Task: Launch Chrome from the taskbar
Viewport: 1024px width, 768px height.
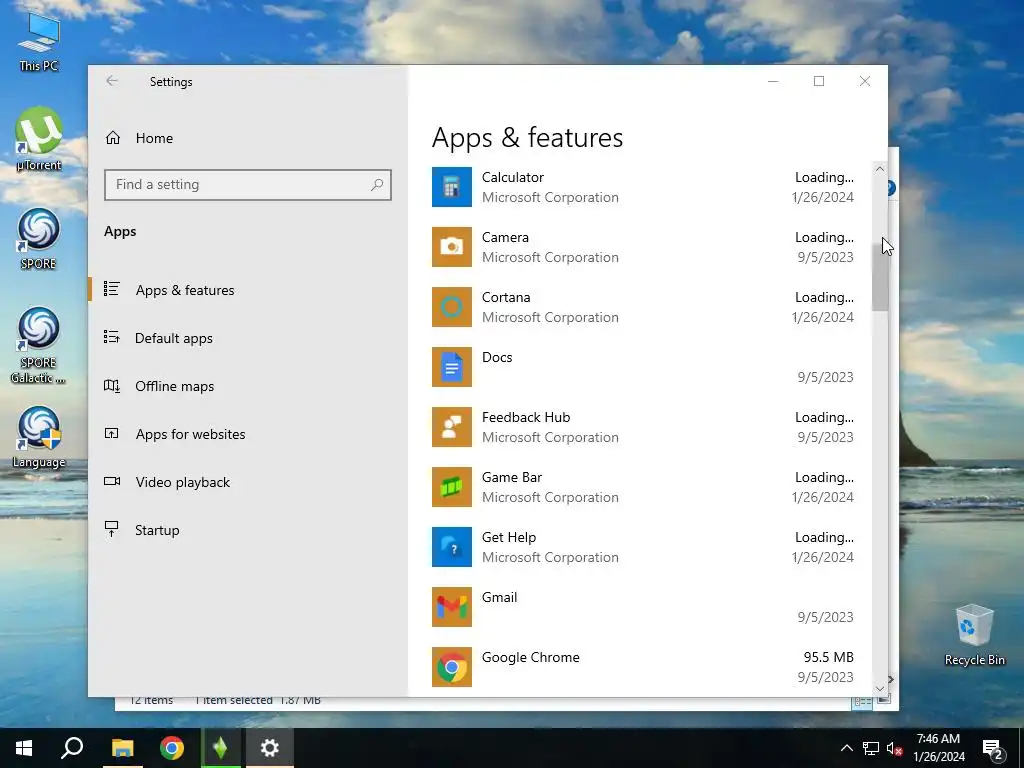Action: click(172, 748)
